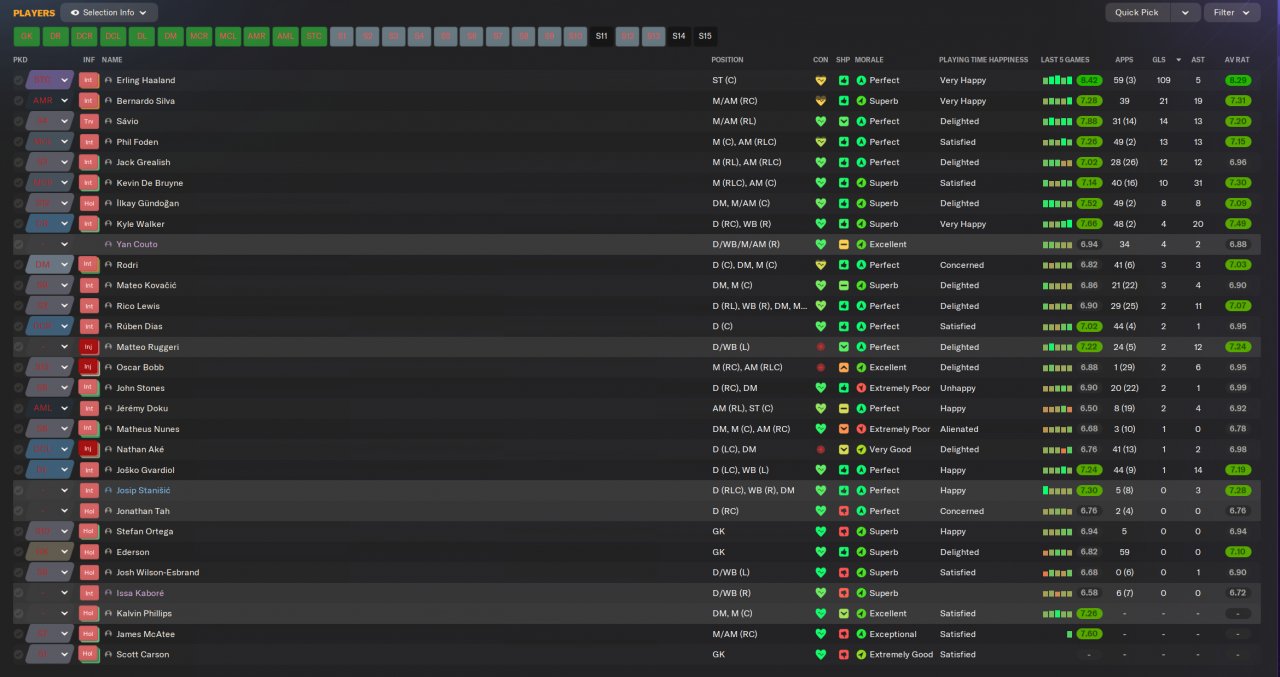This screenshot has height=677, width=1280.
Task: Click Oscar Bobb's Inj injury badge
Action: click(88, 367)
